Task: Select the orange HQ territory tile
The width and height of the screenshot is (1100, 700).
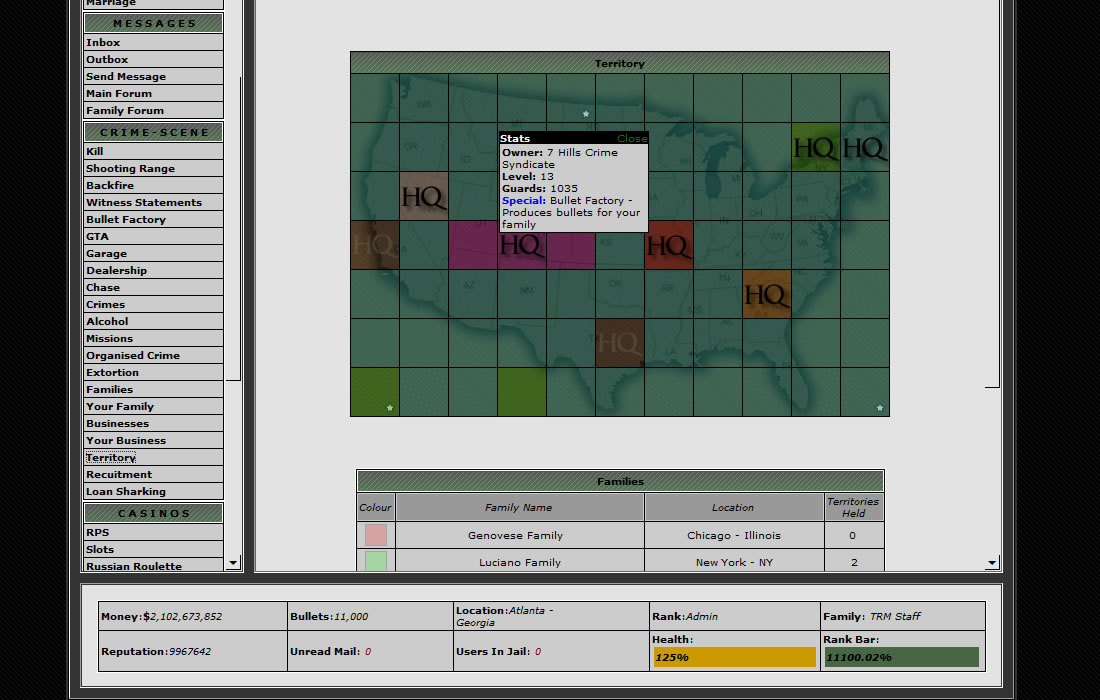Action: (x=766, y=294)
